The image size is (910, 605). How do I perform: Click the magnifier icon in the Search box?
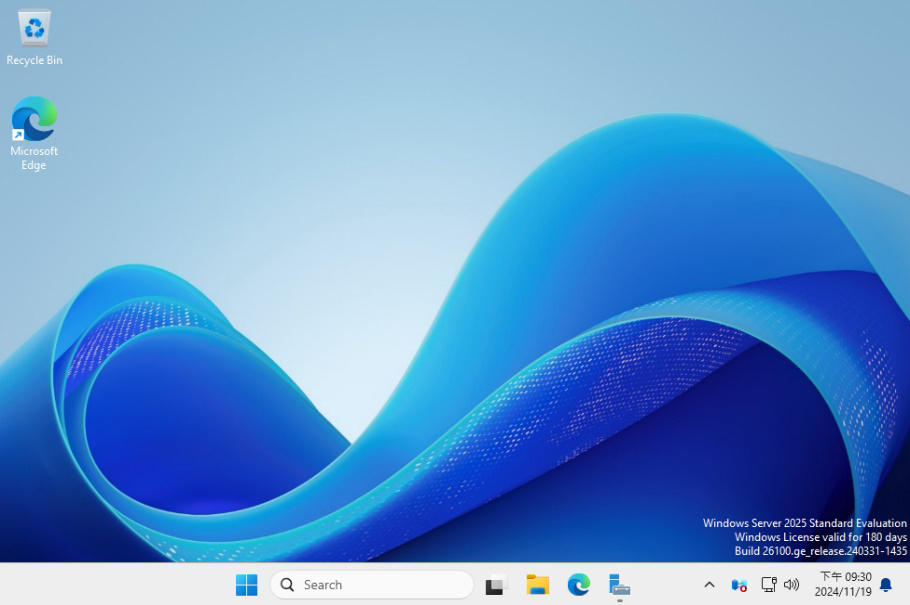[x=287, y=585]
